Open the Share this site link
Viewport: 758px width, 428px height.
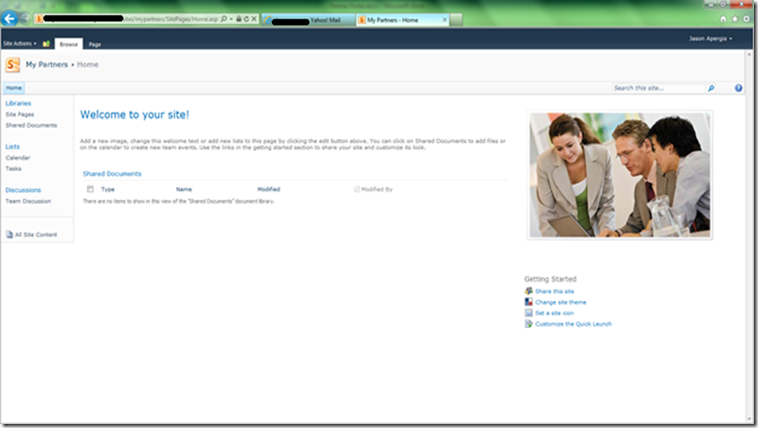pyautogui.click(x=554, y=291)
